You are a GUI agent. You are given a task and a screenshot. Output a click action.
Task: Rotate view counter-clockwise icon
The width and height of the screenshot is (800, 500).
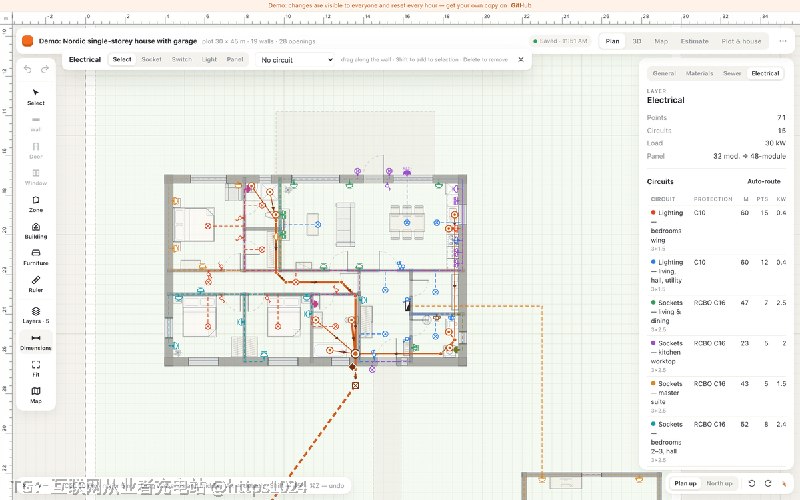(752, 483)
